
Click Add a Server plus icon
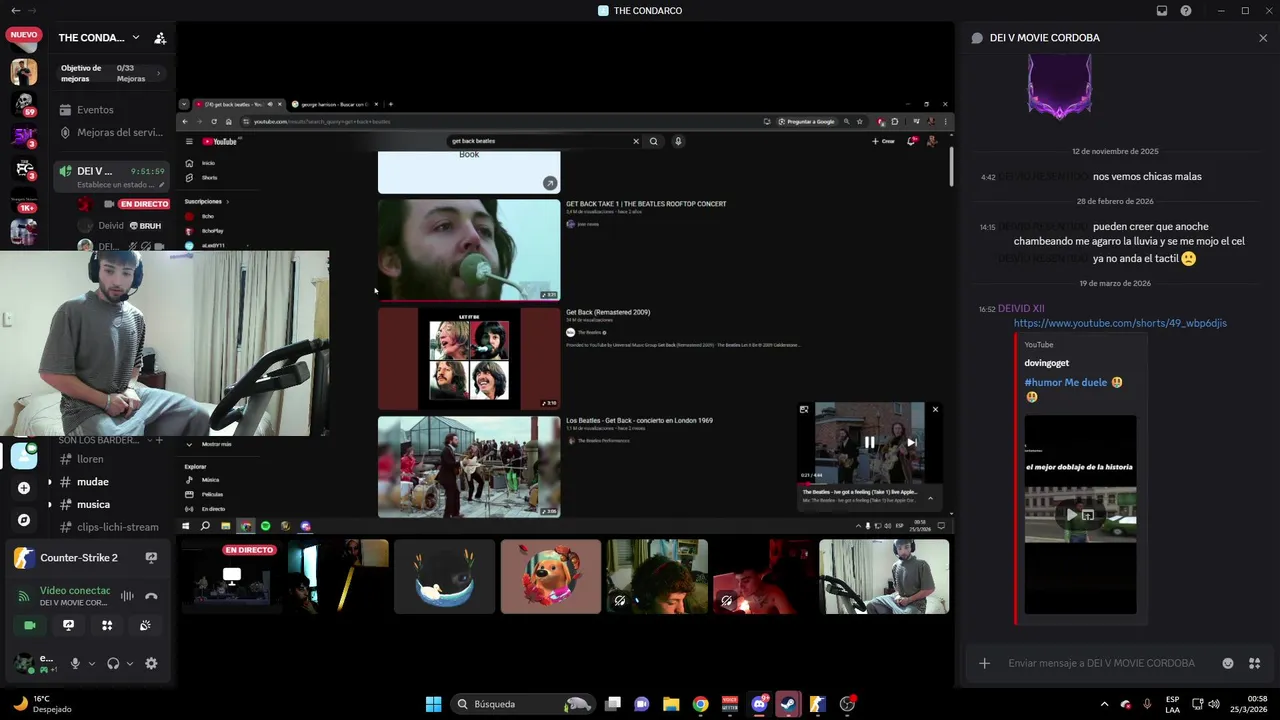coord(24,488)
